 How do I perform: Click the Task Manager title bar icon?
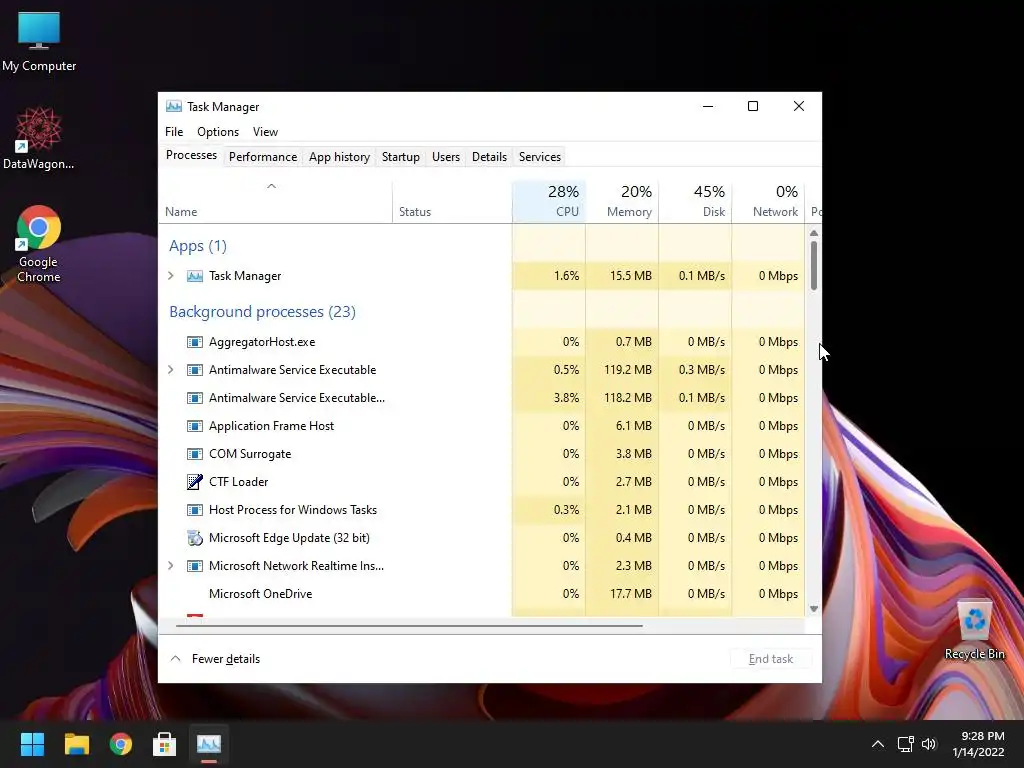[174, 106]
